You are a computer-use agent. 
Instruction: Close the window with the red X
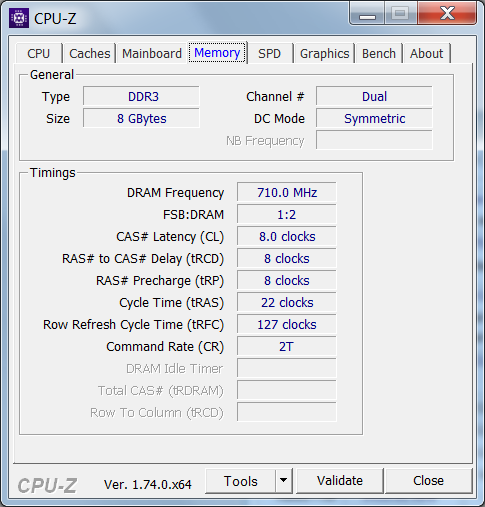pos(447,14)
